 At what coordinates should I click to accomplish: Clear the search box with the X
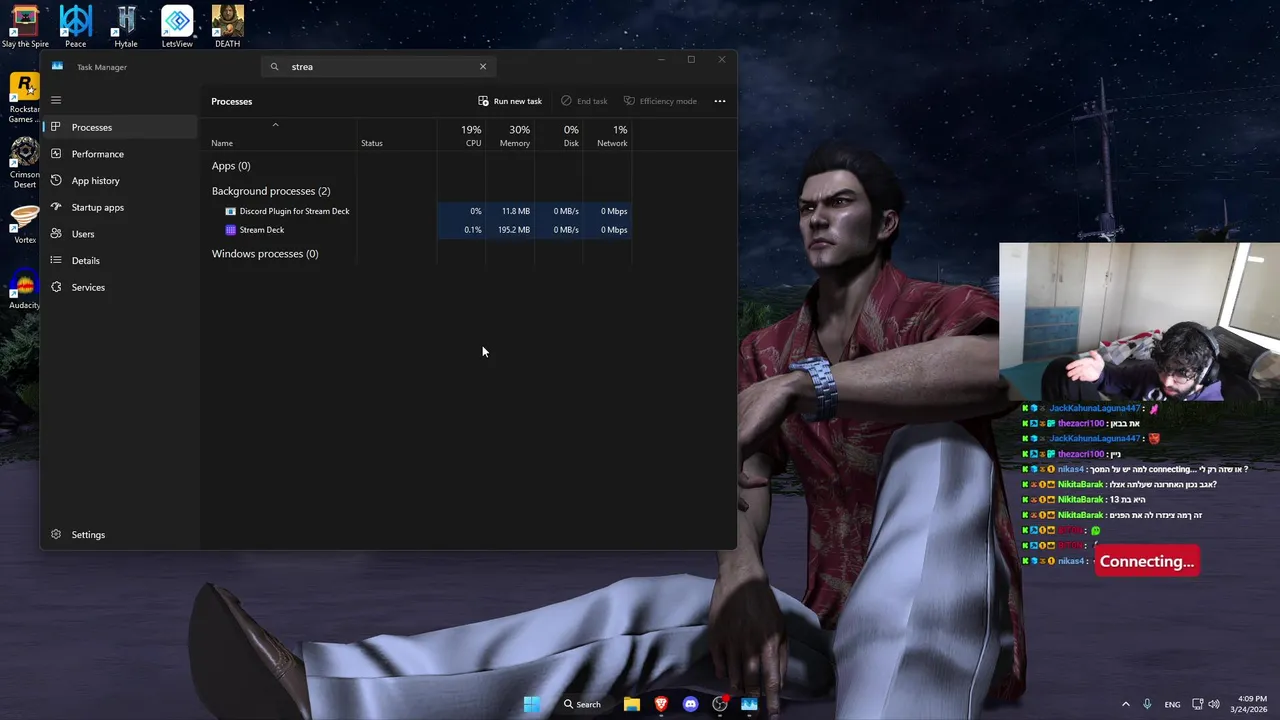(483, 67)
